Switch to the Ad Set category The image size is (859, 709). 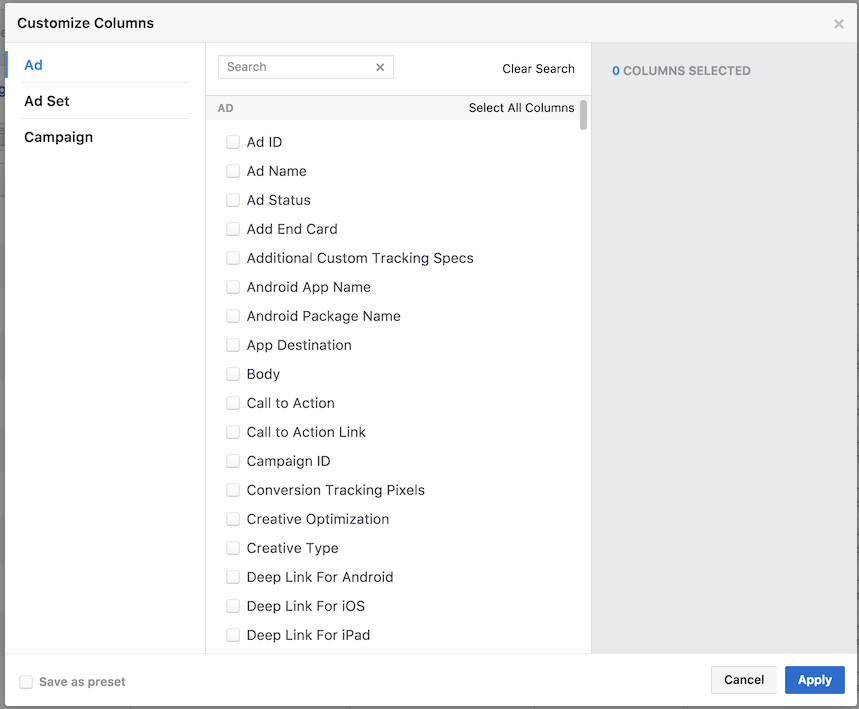coord(47,101)
